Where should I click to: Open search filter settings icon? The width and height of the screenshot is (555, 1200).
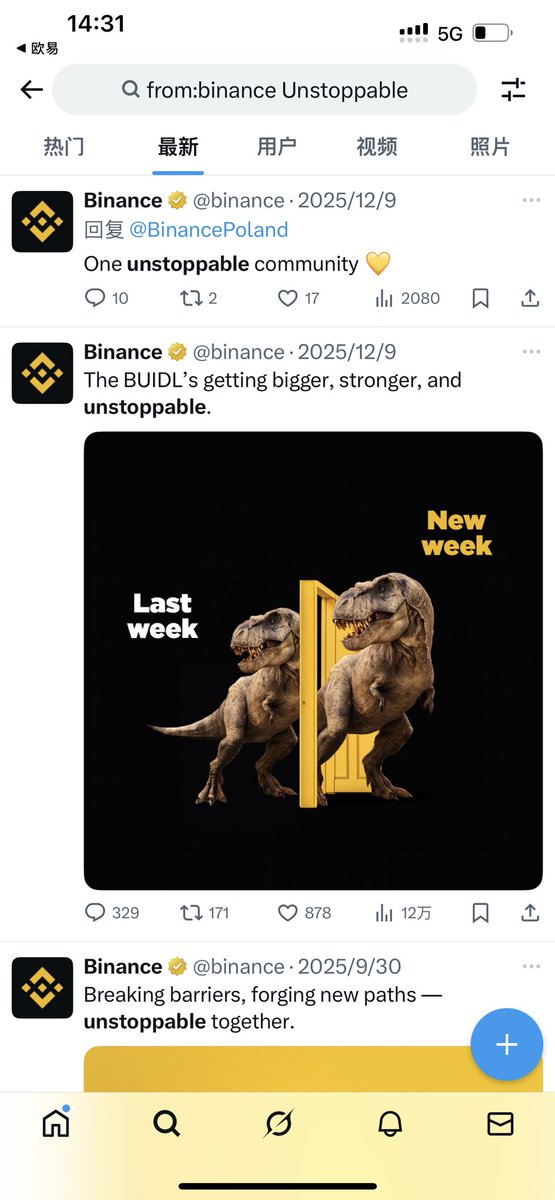coord(513,90)
